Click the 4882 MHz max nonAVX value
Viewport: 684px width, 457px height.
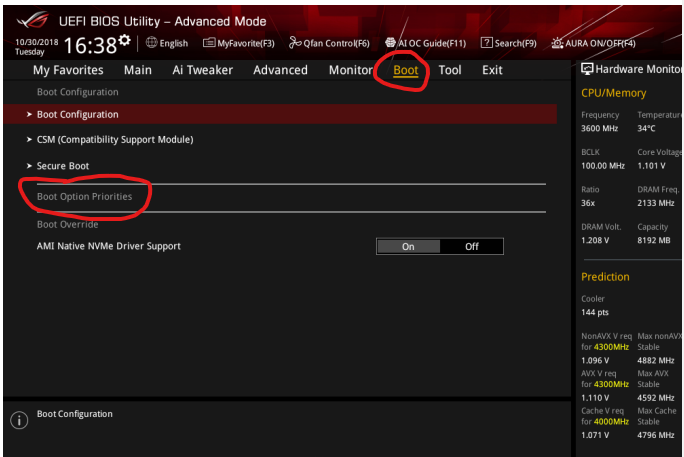pos(656,361)
